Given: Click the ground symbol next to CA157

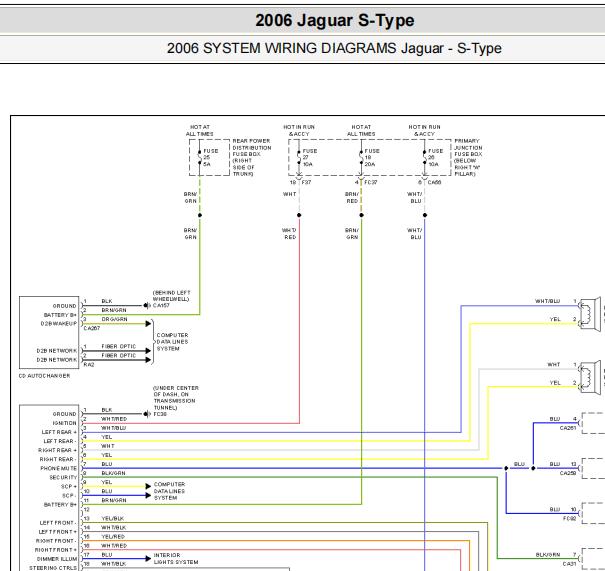Looking at the screenshot, I should click(146, 306).
